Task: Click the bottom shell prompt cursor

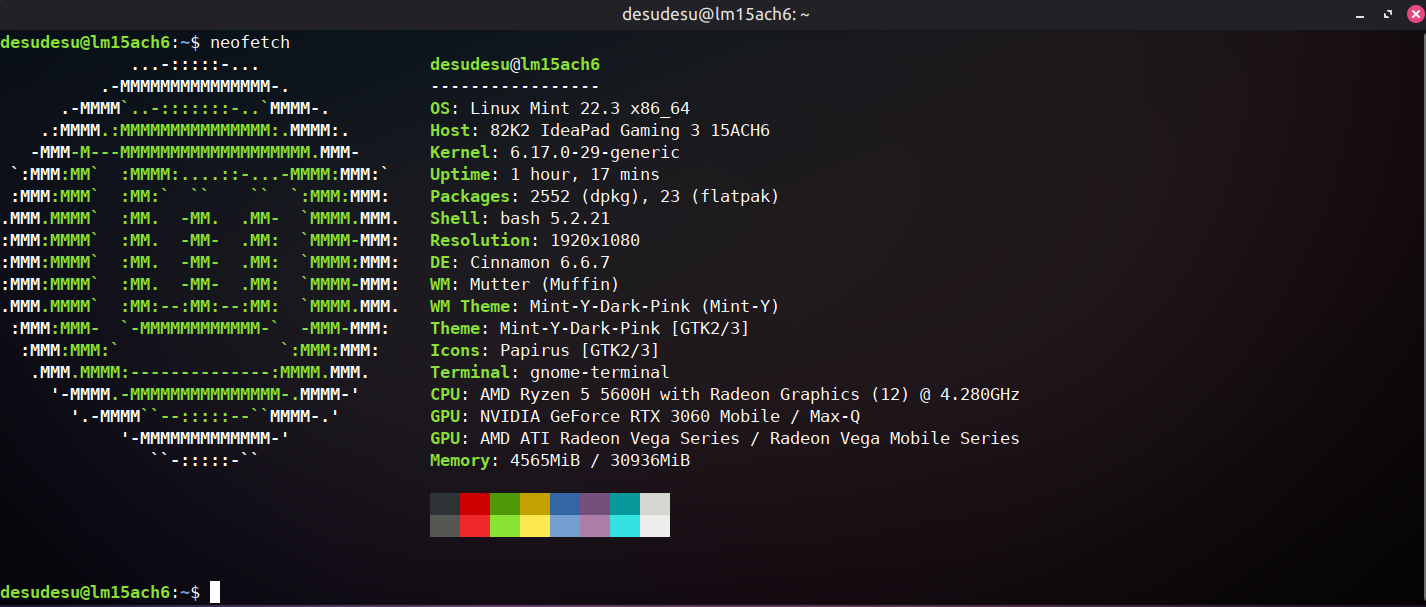Action: (215, 592)
